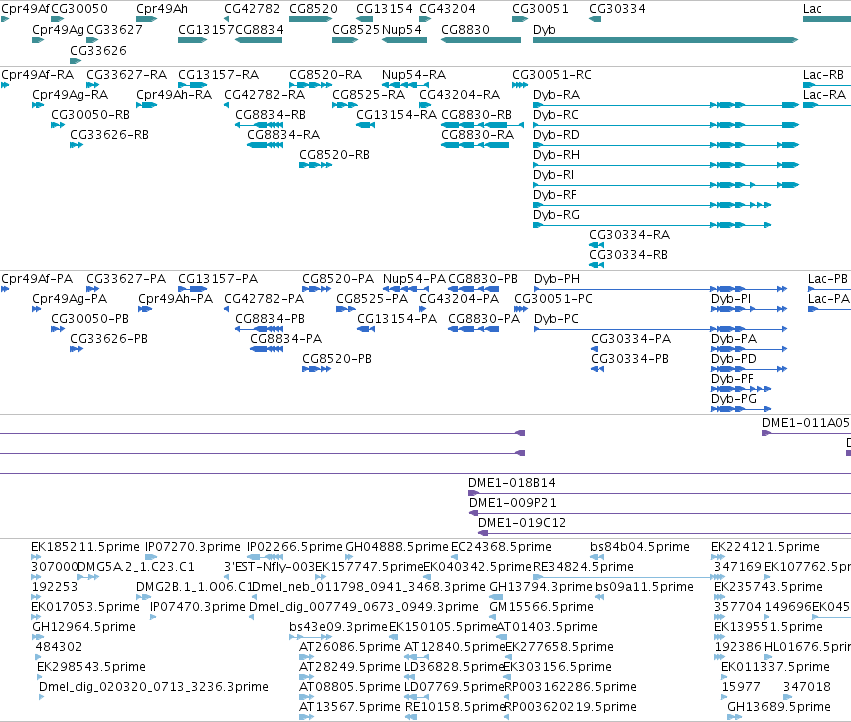Select the Dyb-PI protein label
851x722 pixels.
coord(731,299)
